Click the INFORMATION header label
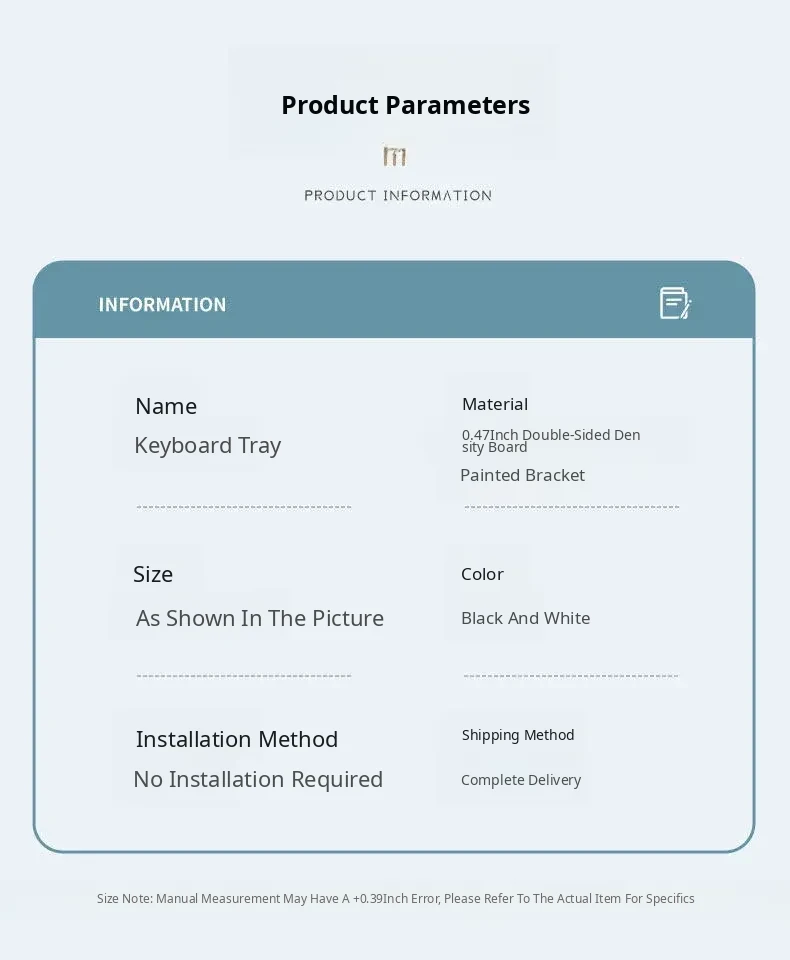 [162, 305]
